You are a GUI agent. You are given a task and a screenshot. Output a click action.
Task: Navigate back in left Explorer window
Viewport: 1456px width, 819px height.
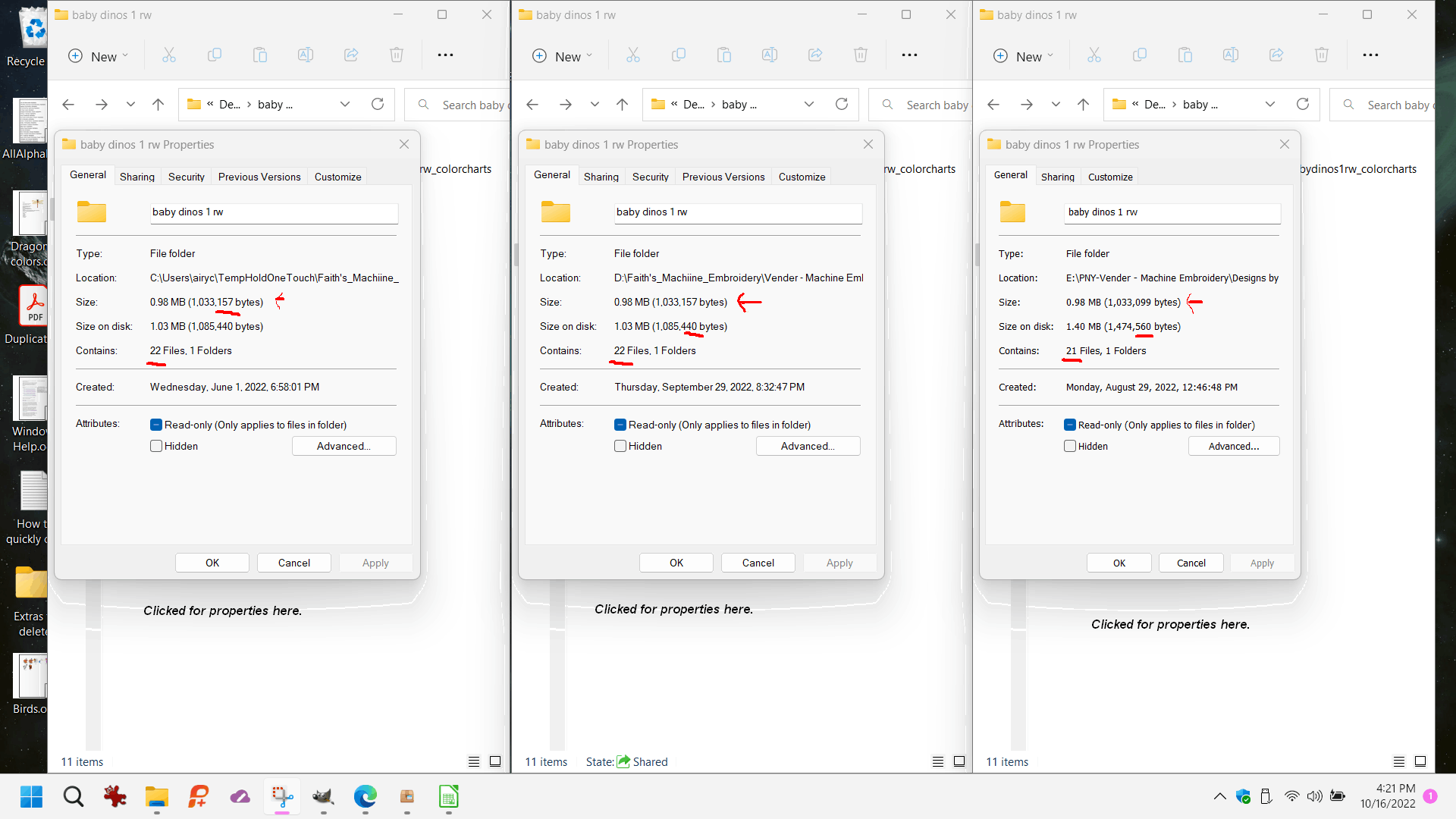point(68,105)
